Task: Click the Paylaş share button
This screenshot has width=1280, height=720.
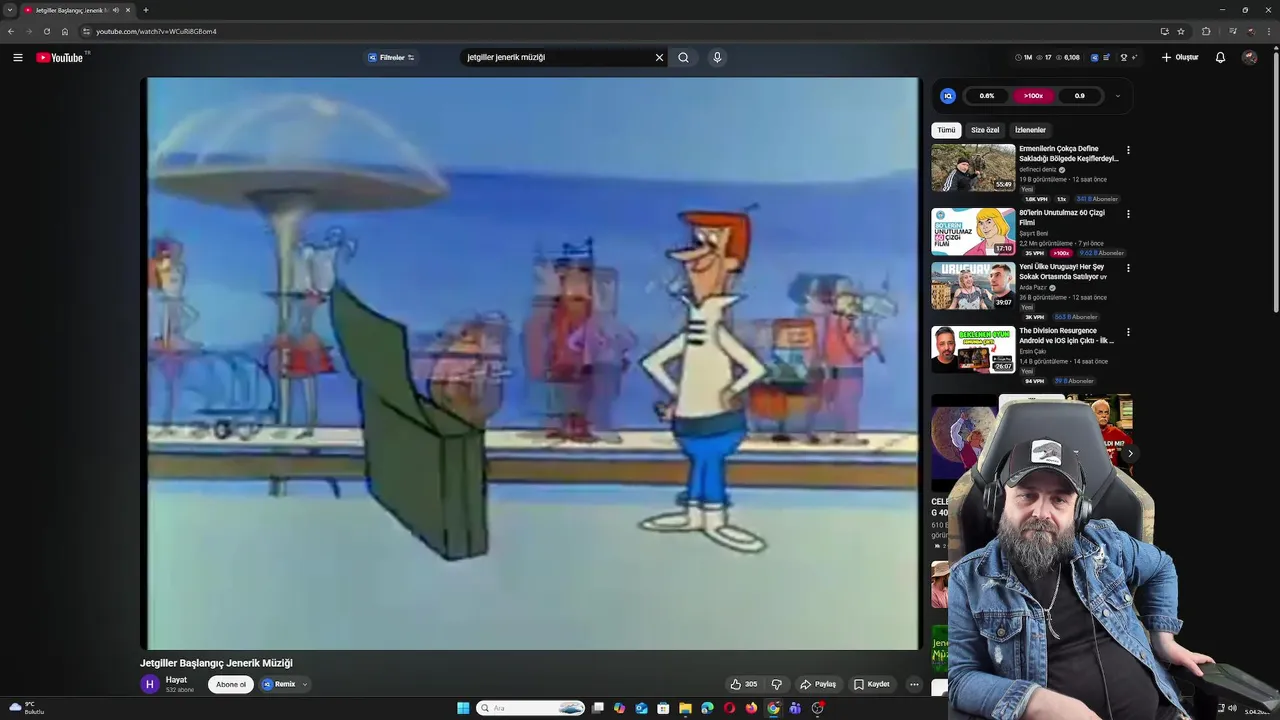Action: [x=818, y=684]
